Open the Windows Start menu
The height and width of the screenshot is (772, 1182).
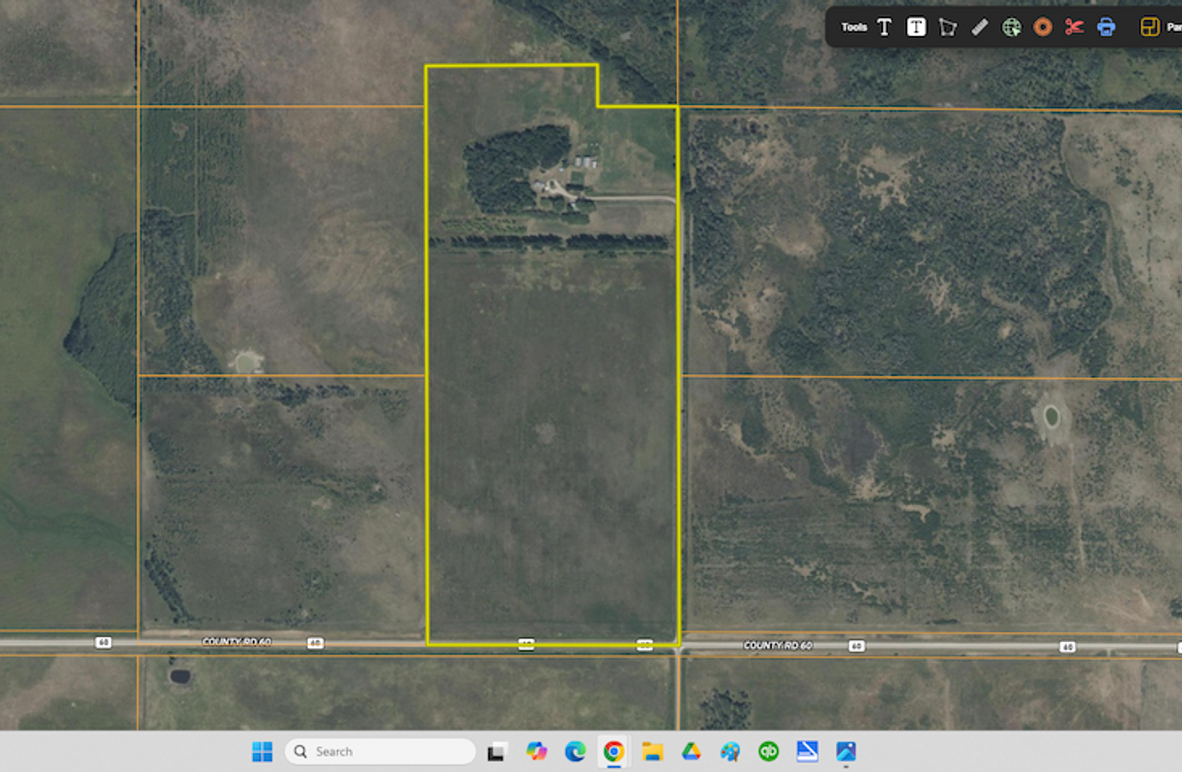(x=262, y=752)
